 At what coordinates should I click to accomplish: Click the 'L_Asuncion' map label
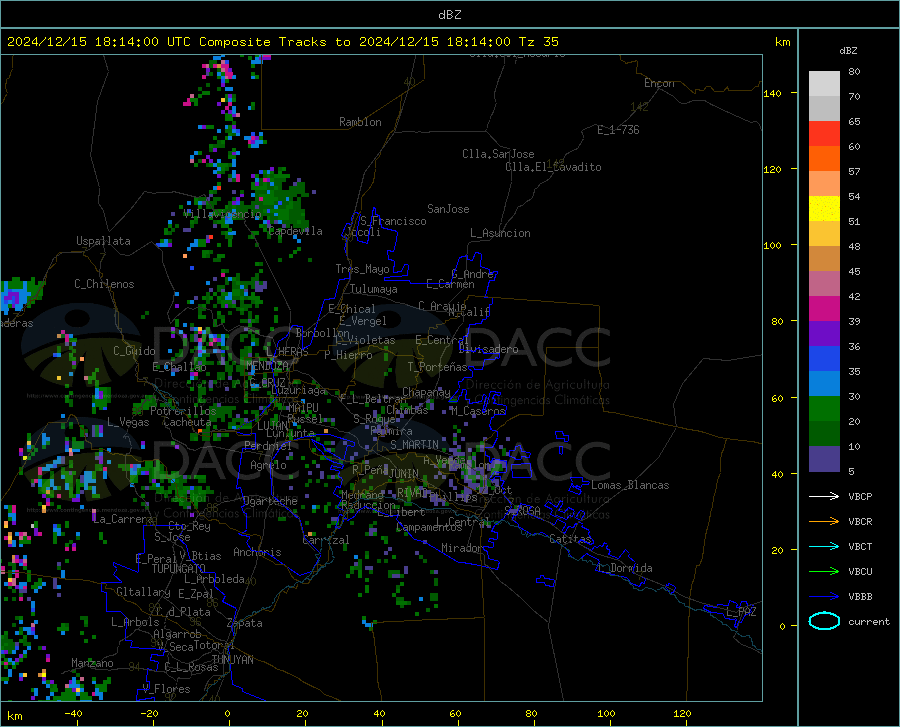tap(500, 233)
